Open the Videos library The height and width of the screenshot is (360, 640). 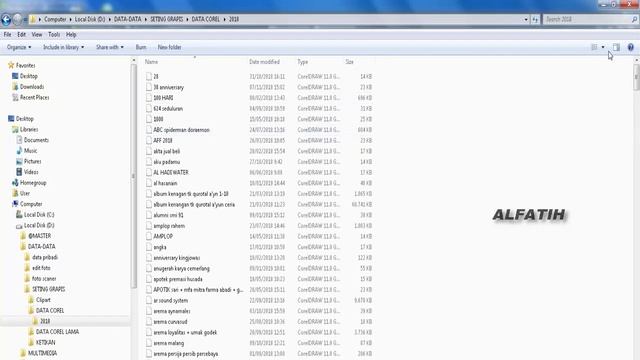[x=31, y=172]
